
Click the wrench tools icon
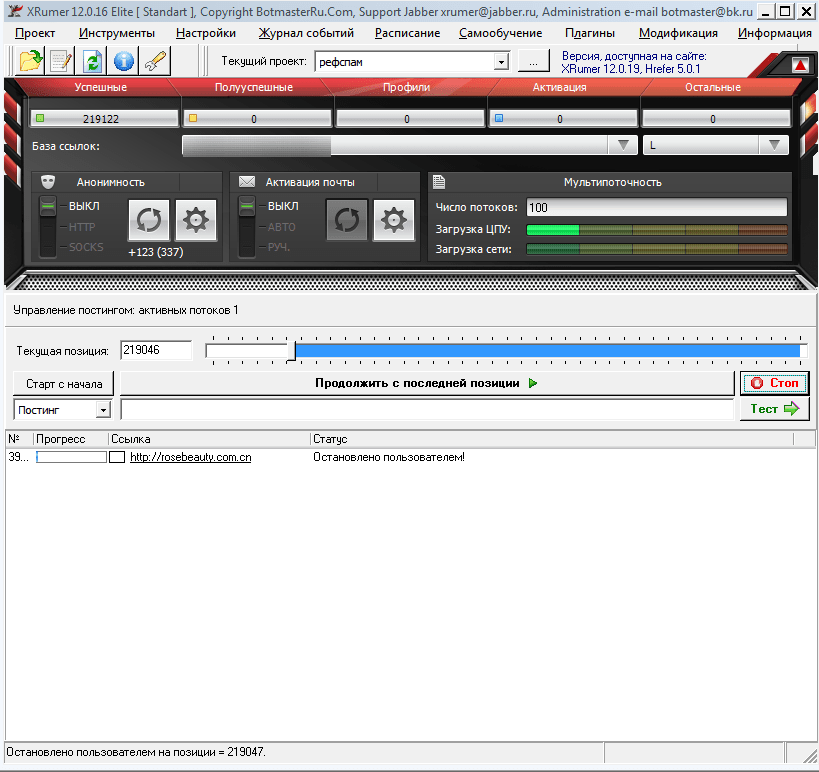pos(155,61)
